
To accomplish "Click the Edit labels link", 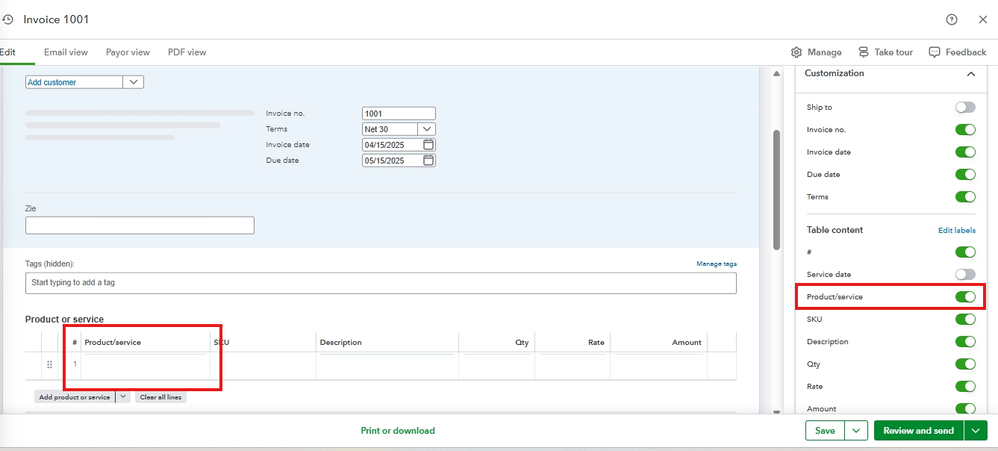I will point(957,230).
